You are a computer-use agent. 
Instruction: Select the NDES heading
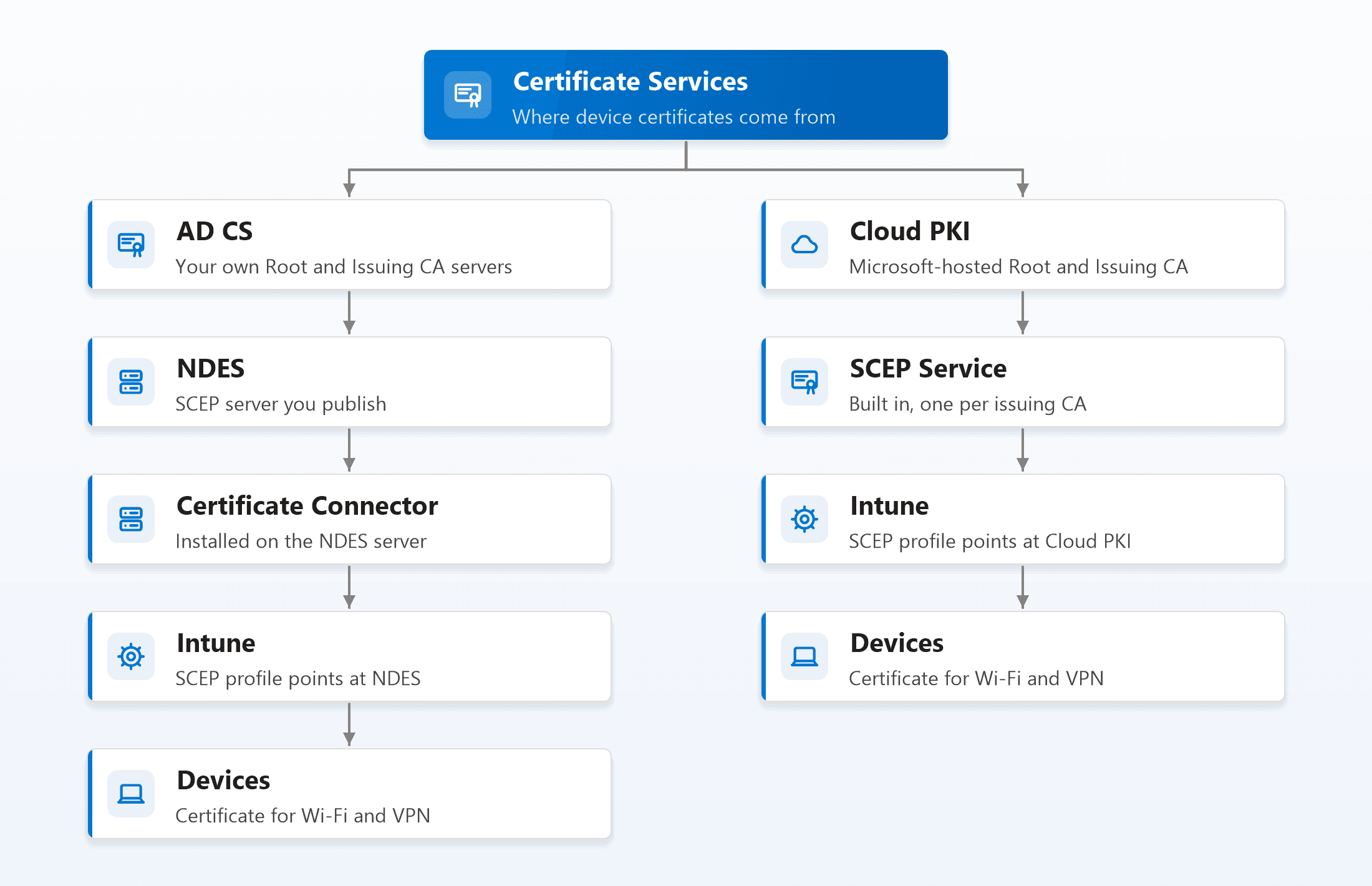[211, 369]
